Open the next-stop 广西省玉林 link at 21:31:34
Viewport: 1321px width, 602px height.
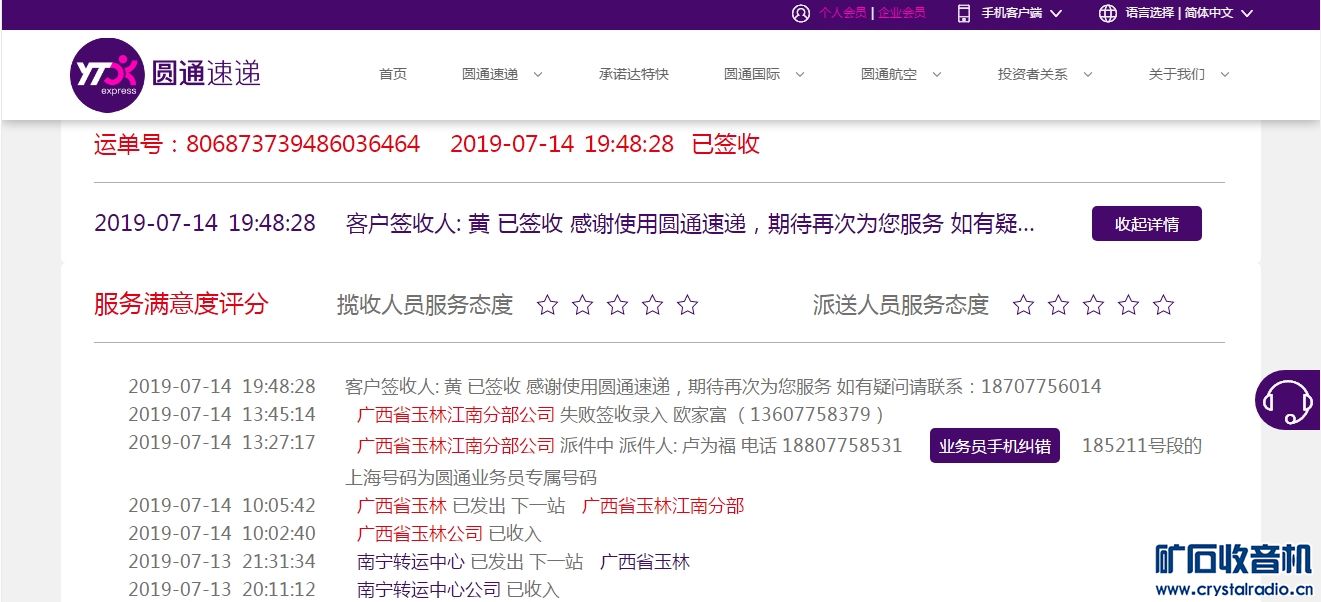645,562
